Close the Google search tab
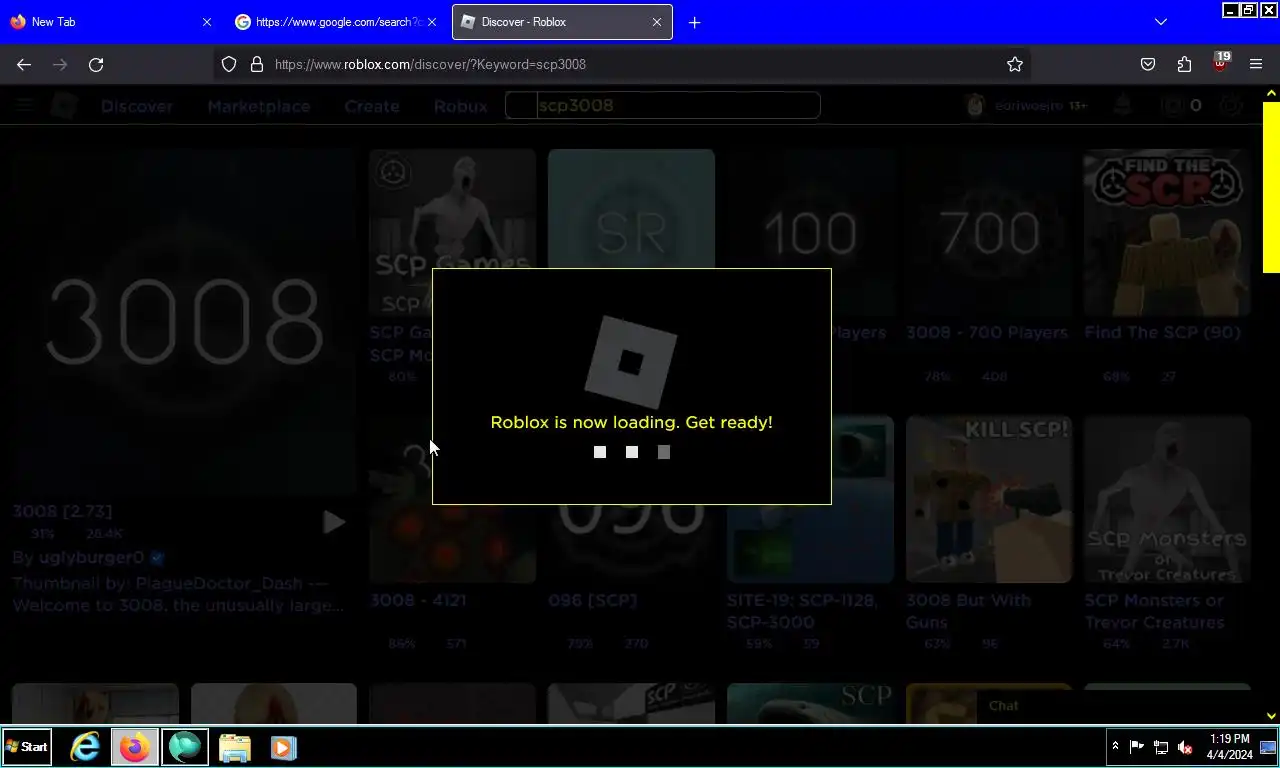 coord(432,22)
